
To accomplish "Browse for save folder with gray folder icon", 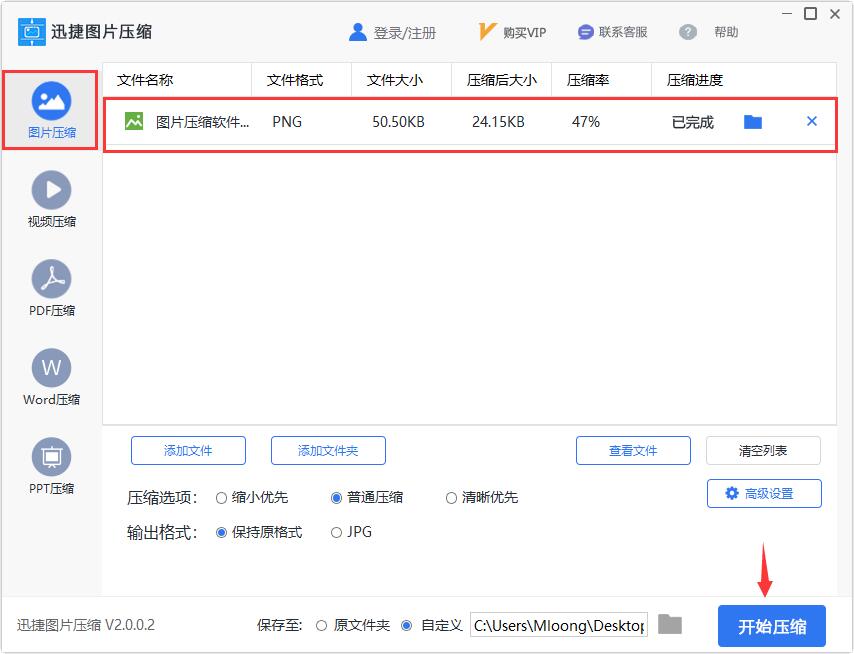I will point(670,624).
